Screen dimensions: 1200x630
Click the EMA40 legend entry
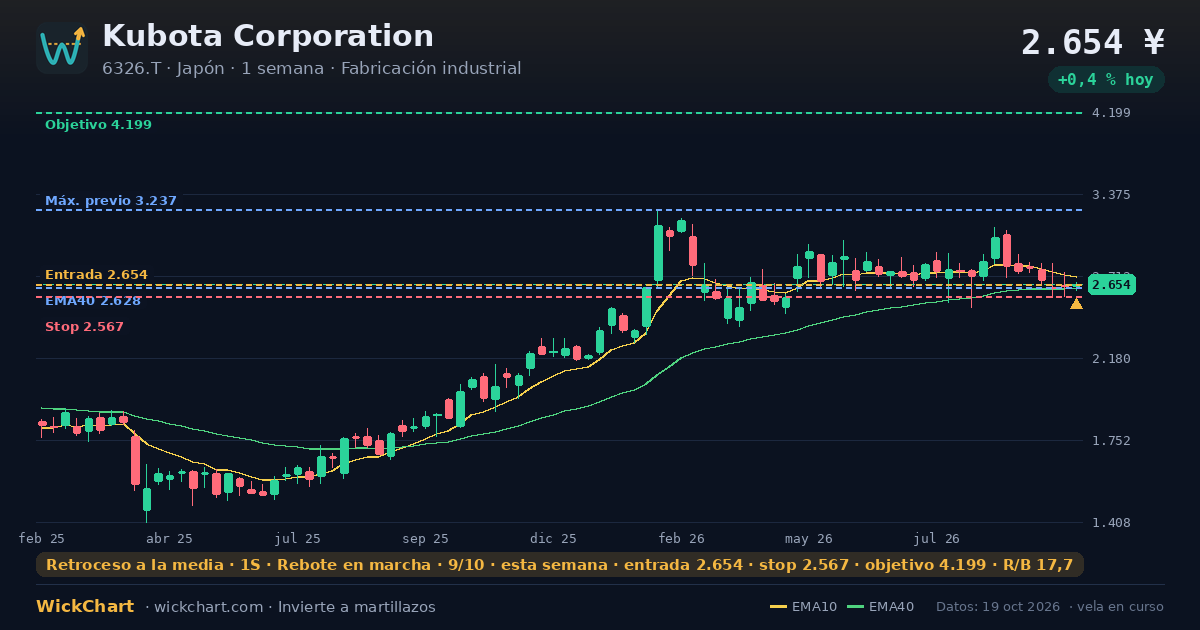[880, 607]
